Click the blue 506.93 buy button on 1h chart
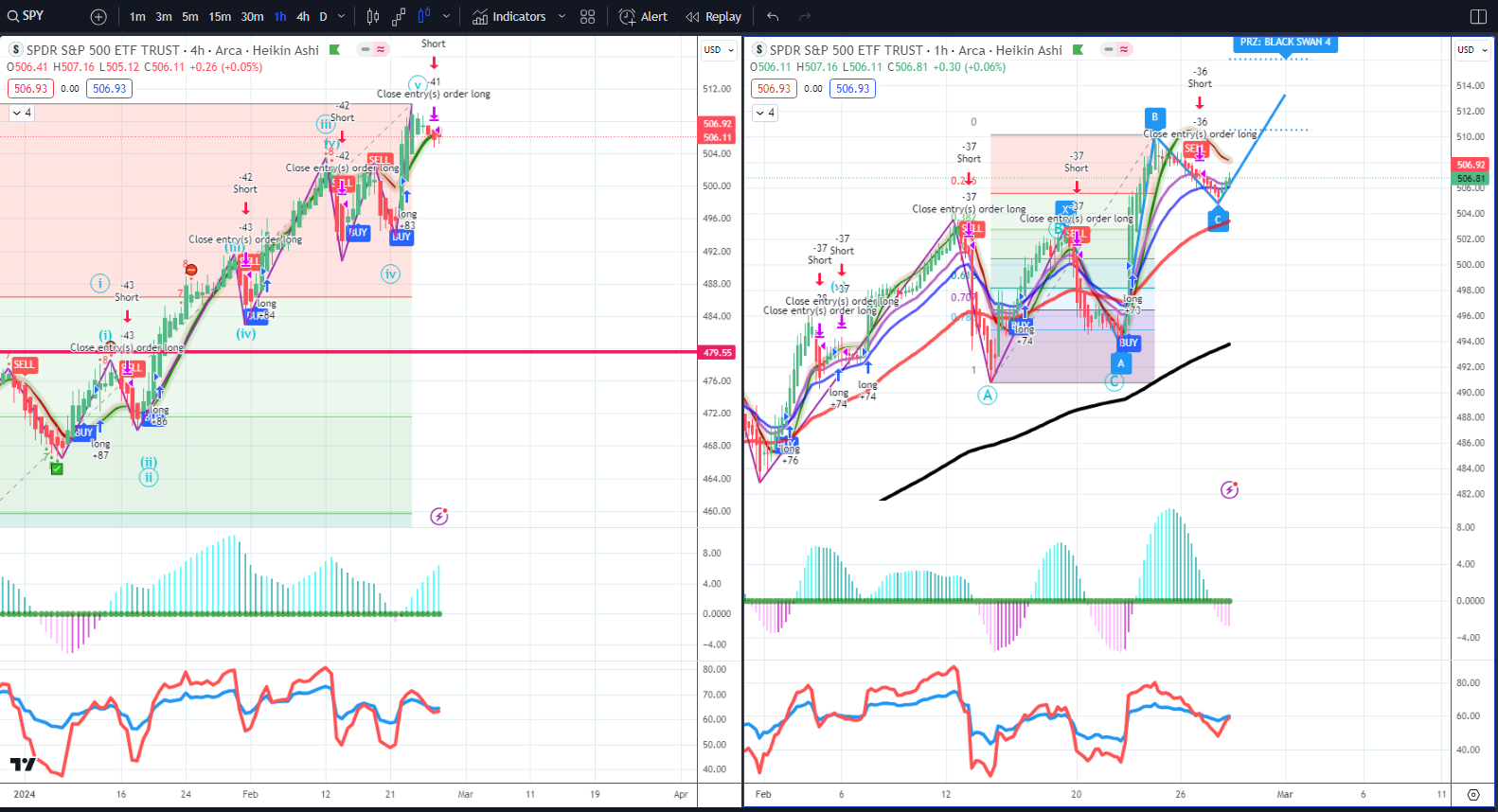This screenshot has height=812, width=1498. (x=852, y=88)
